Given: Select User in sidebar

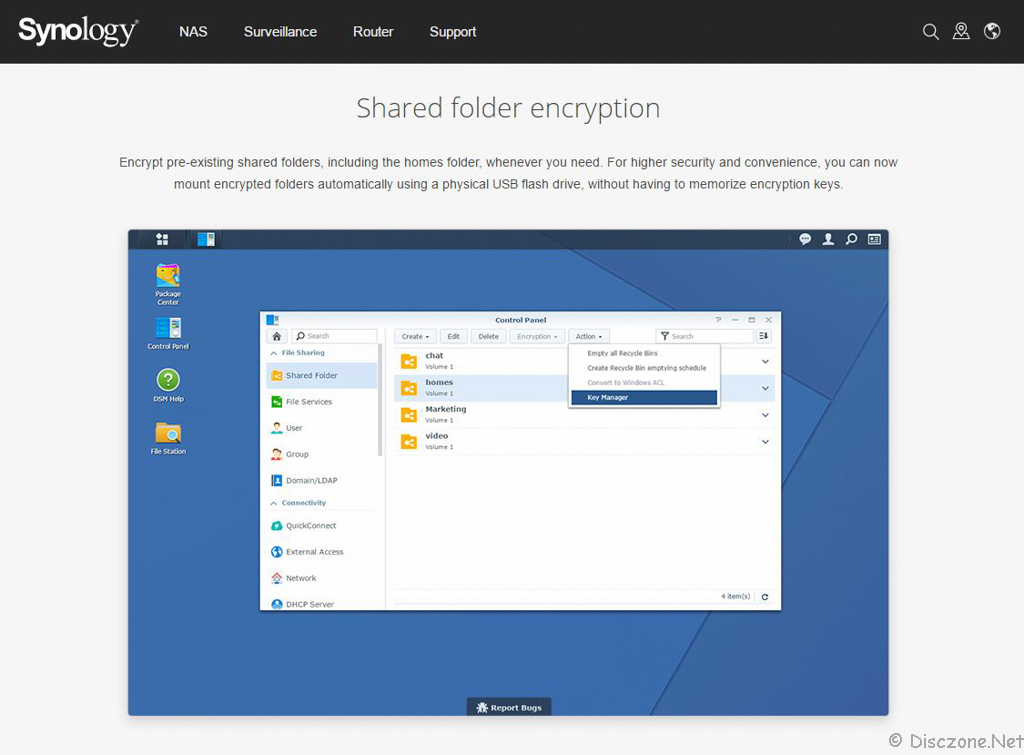Looking at the screenshot, I should pos(322,428).
